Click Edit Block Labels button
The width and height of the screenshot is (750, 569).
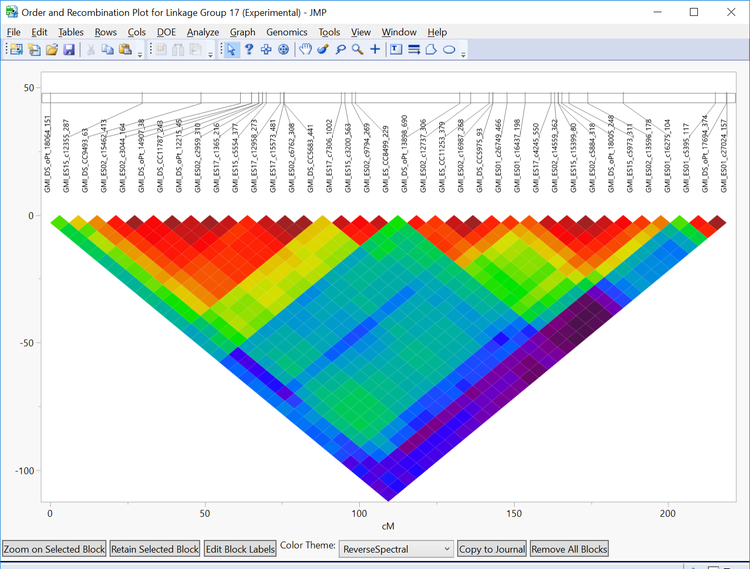coord(240,549)
